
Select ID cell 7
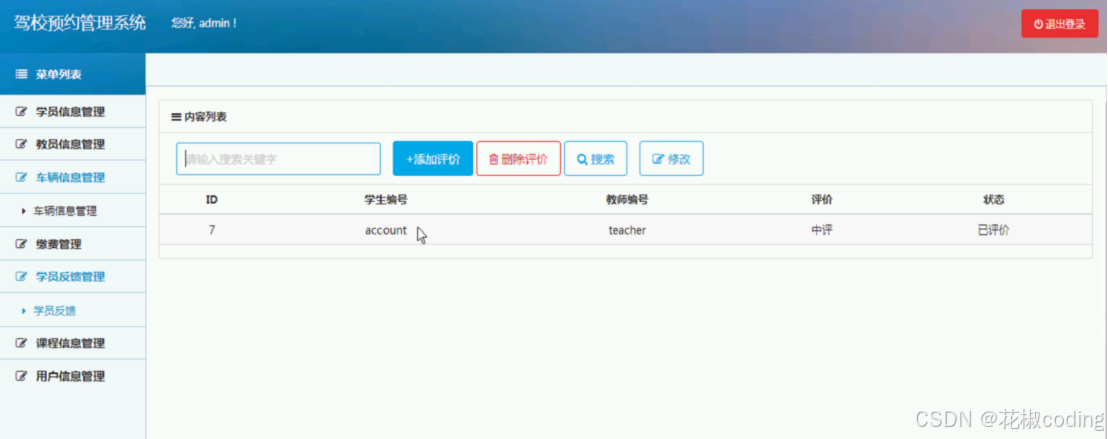coord(212,230)
